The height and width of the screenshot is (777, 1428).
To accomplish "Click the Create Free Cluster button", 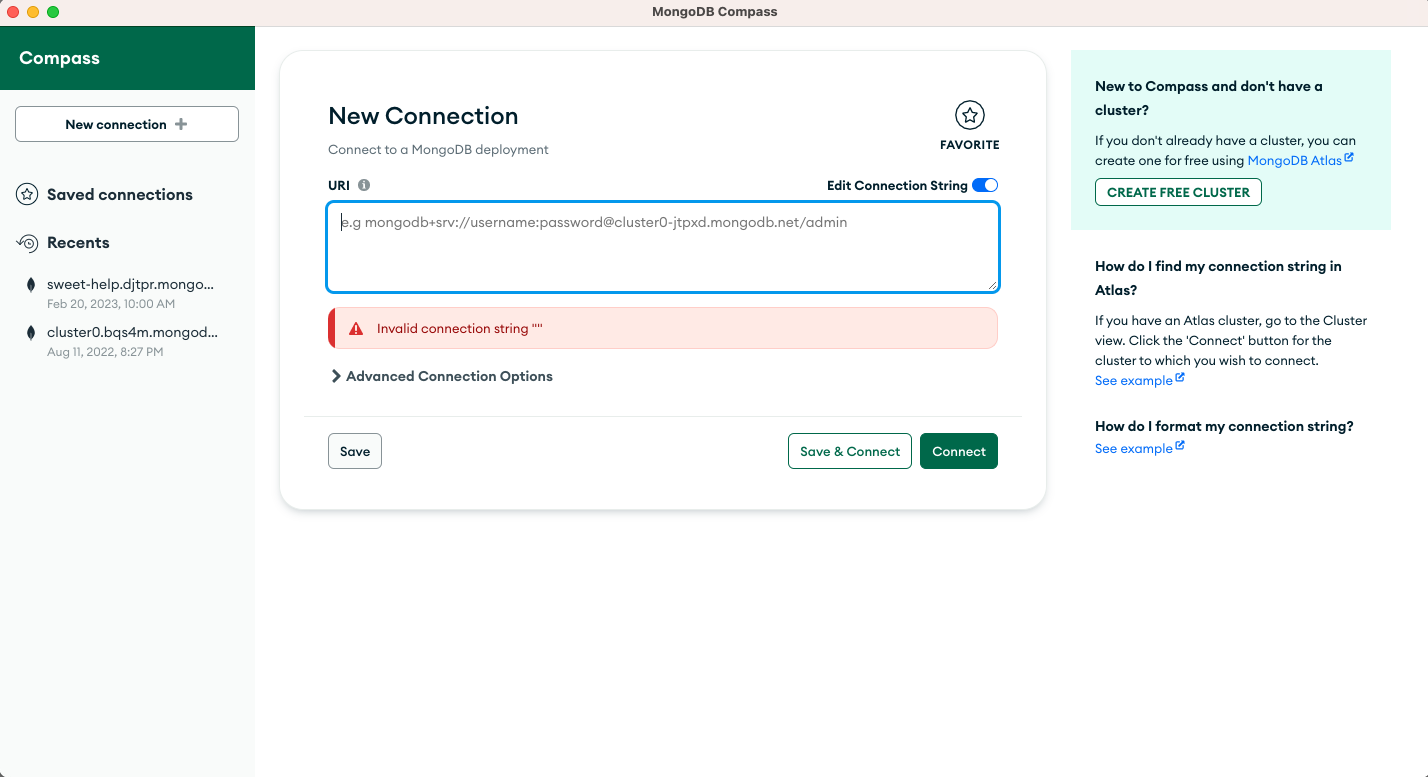I will (x=1177, y=192).
